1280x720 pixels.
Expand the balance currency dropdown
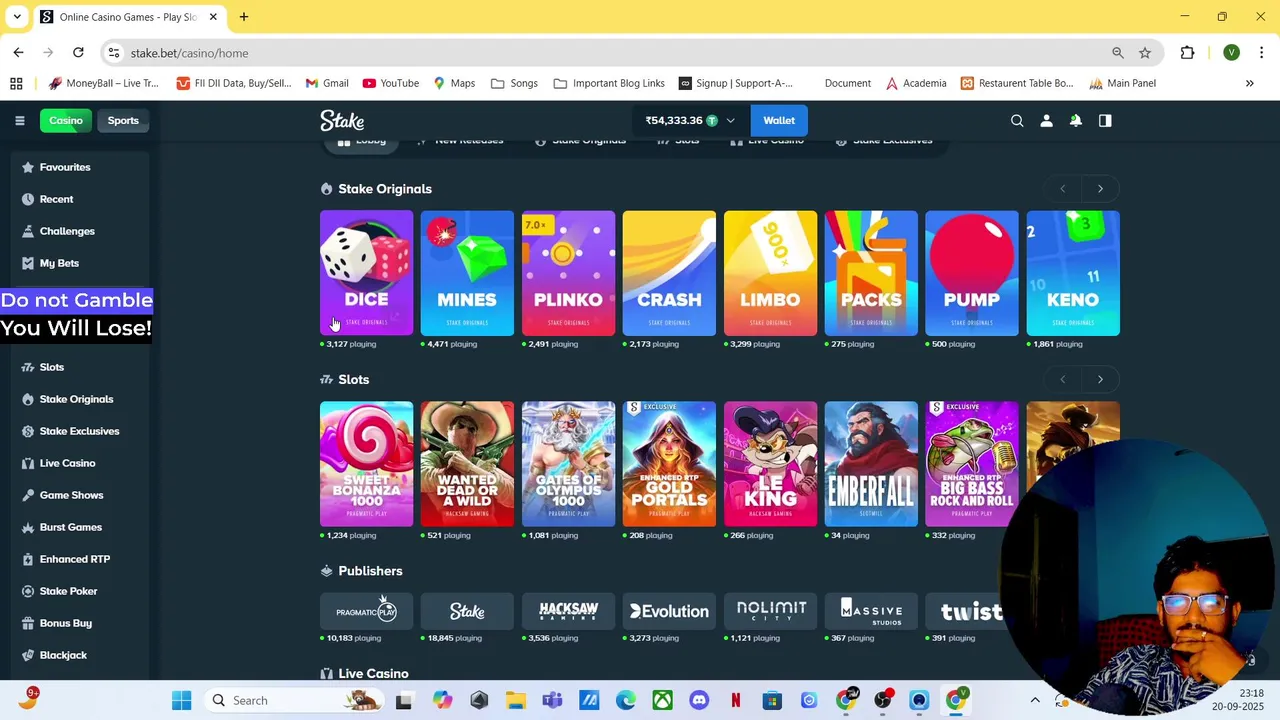click(730, 121)
